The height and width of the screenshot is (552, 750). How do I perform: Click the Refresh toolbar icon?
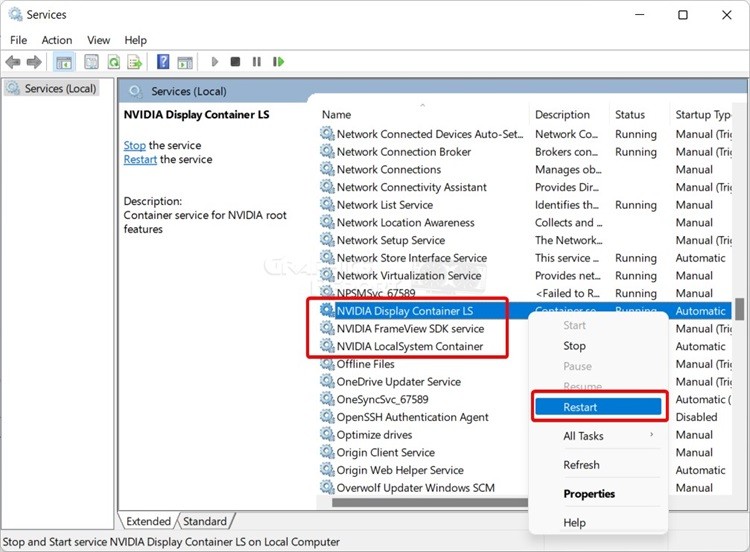point(114,62)
